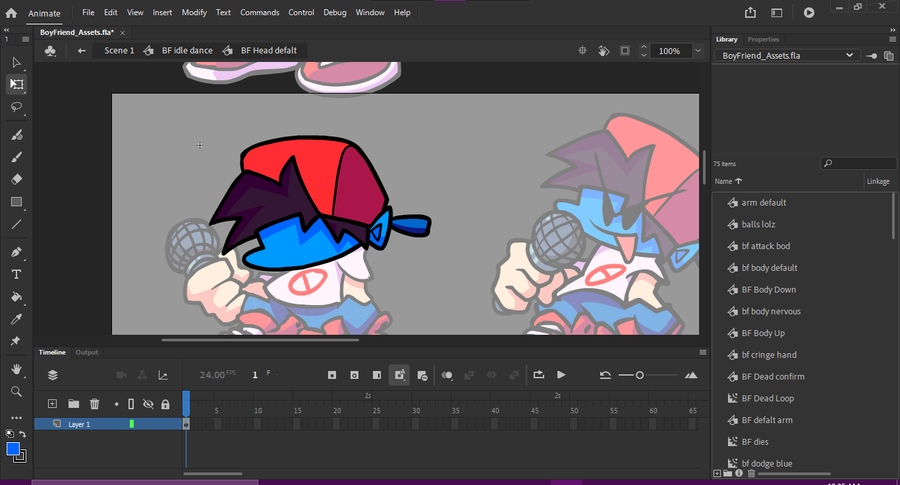Click the center stage icon
900x485 pixels.
point(582,51)
